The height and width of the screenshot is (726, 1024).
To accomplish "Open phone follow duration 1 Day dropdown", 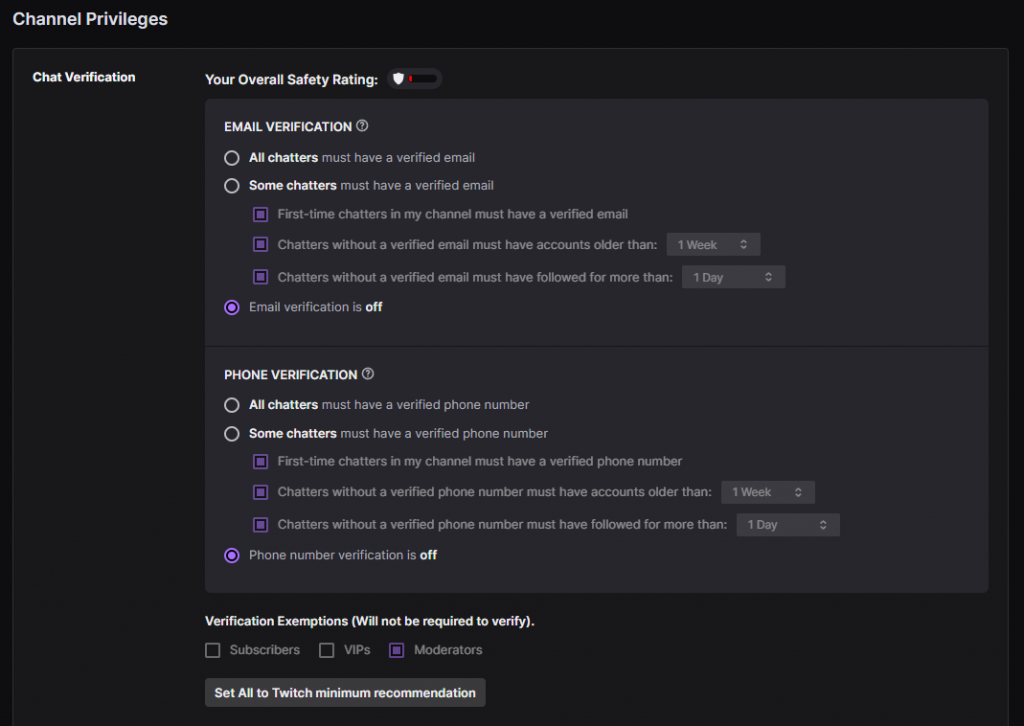I will point(788,525).
